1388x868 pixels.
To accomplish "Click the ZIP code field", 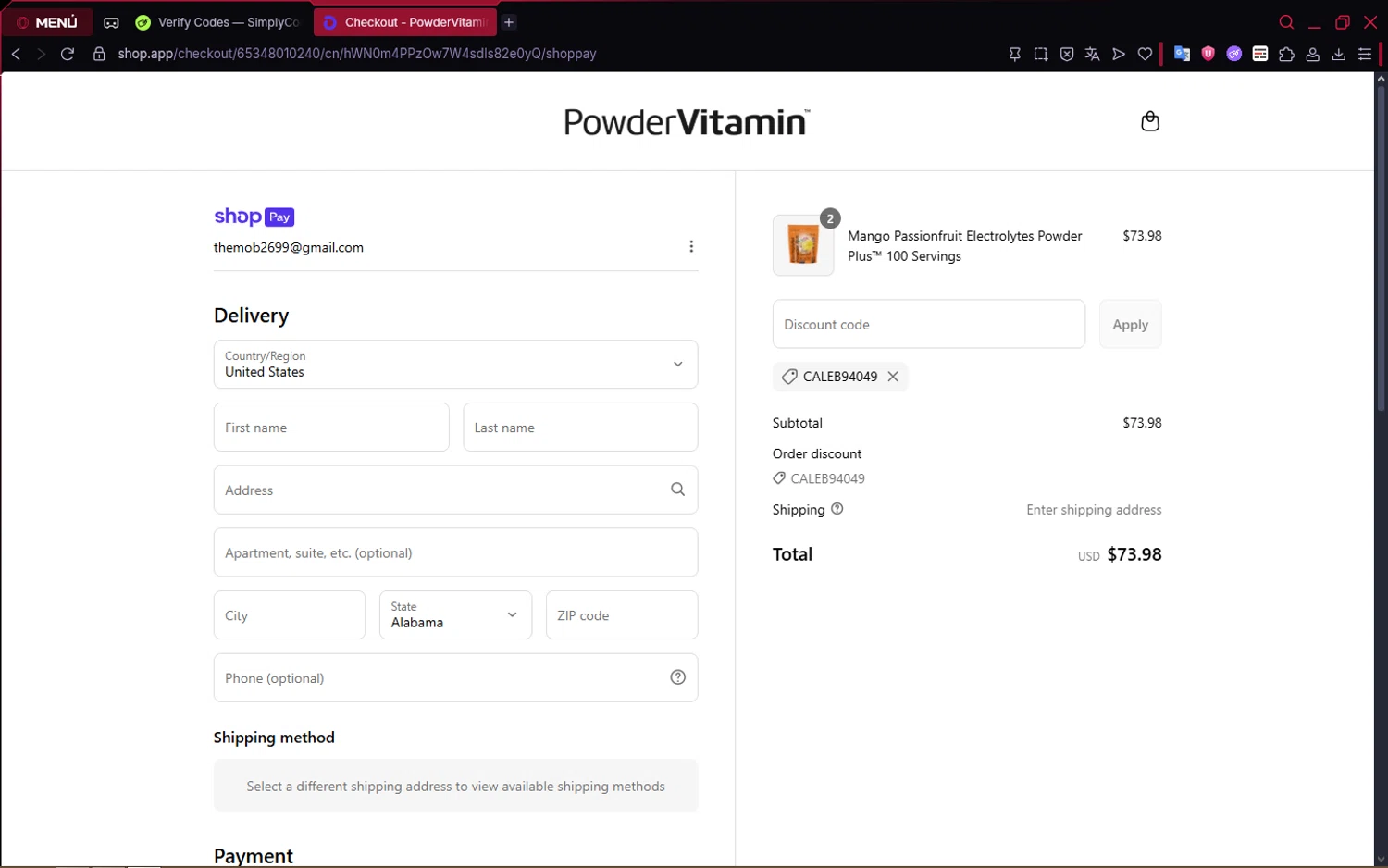I will [622, 615].
